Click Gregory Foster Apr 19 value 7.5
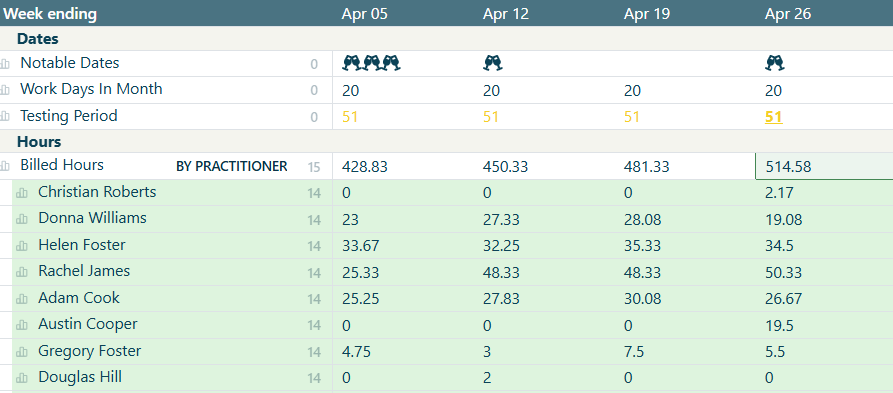This screenshot has height=393, width=893. point(634,352)
